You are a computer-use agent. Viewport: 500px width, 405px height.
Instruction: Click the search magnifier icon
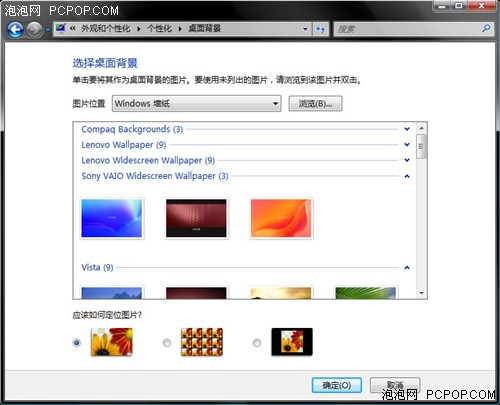486,29
